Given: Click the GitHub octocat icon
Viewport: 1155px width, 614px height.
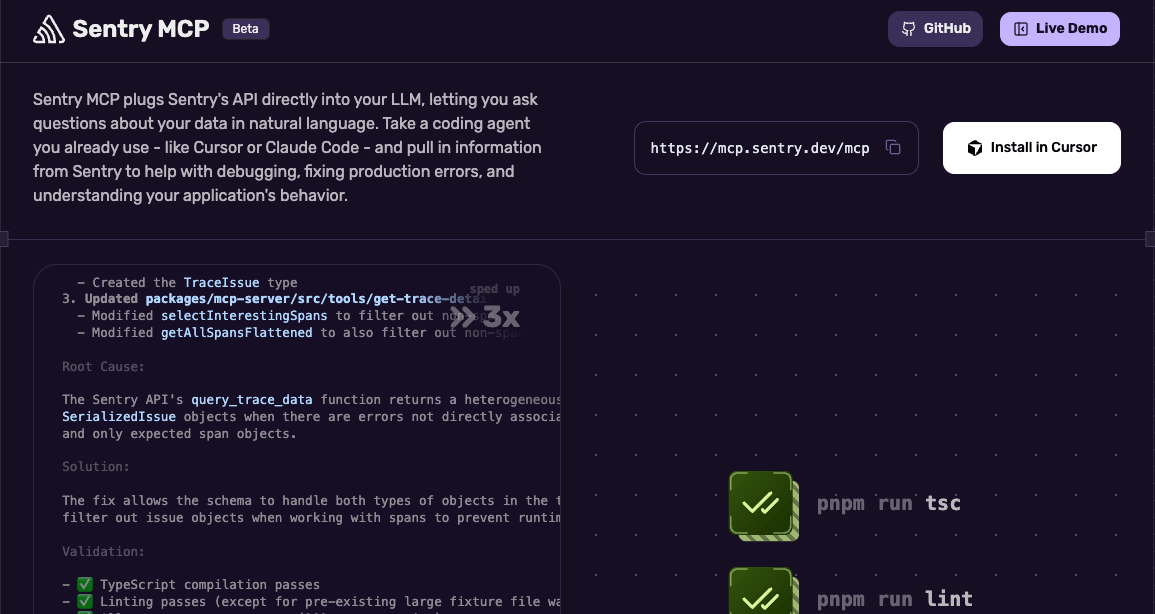Looking at the screenshot, I should [909, 29].
